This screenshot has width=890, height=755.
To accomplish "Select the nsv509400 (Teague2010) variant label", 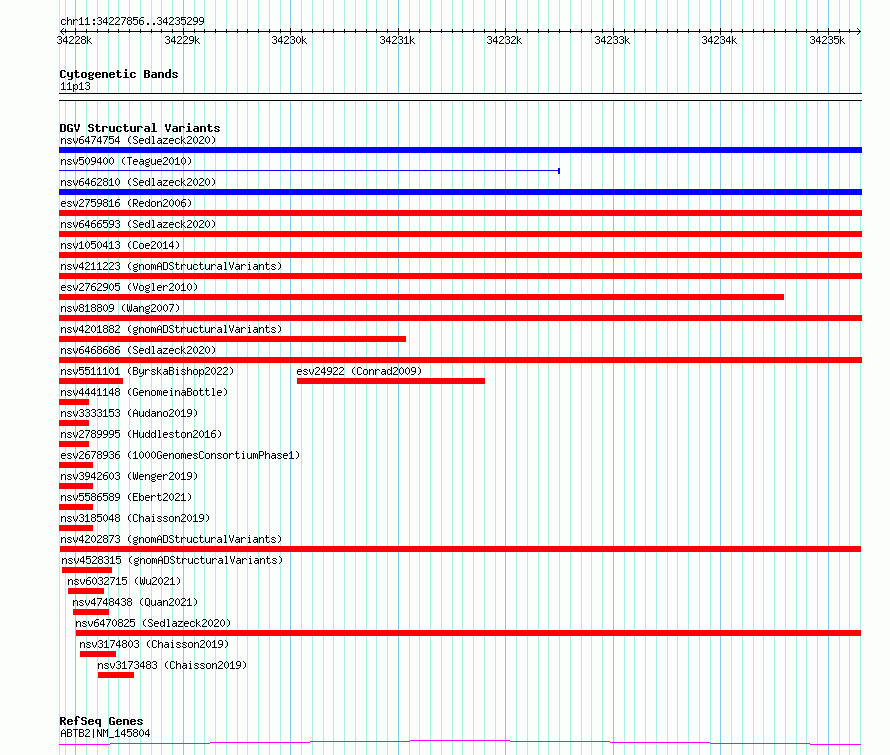I will click(x=126, y=161).
